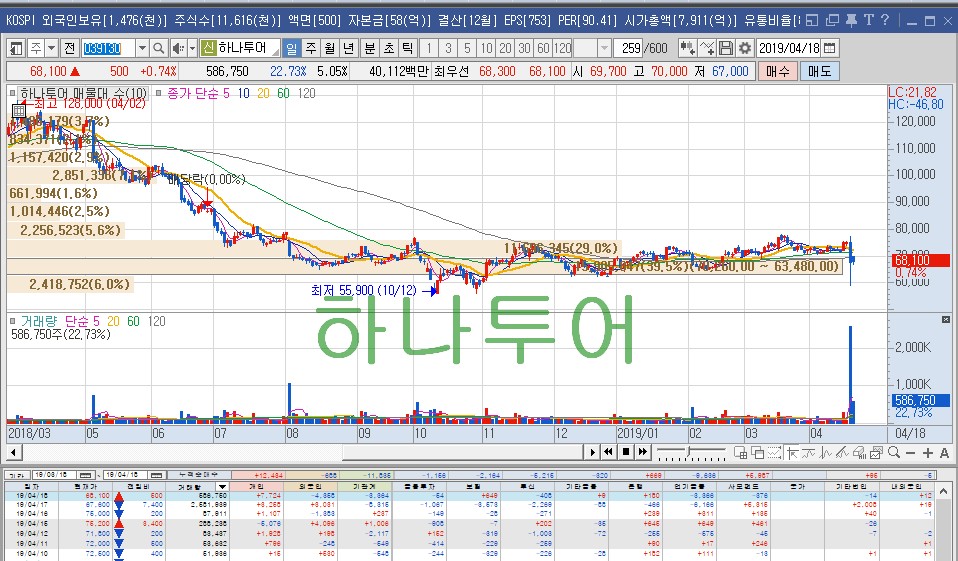Click the add chart window grid icon
958x561 pixels.
coord(740,452)
